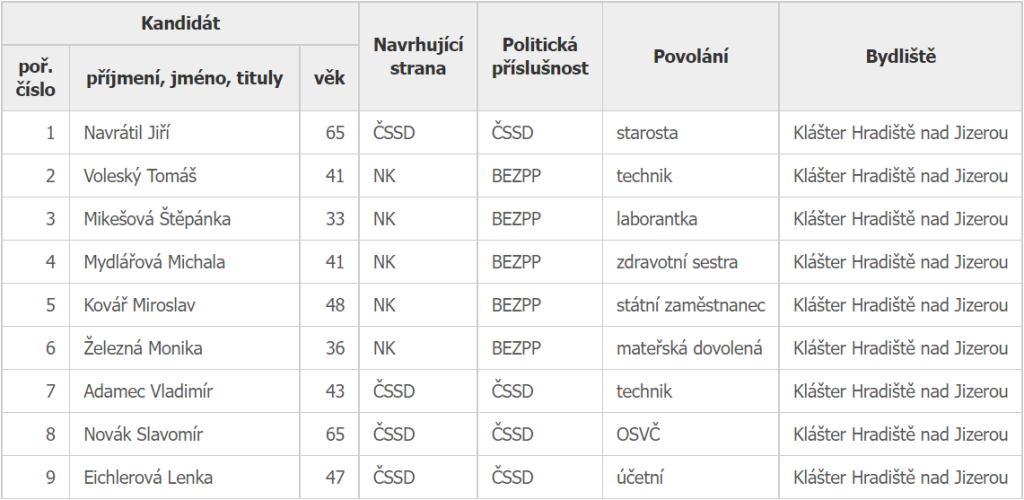Viewport: 1024px width, 500px height.
Task: Click the 'mateřská dovolená' occupation cell
Action: click(689, 348)
